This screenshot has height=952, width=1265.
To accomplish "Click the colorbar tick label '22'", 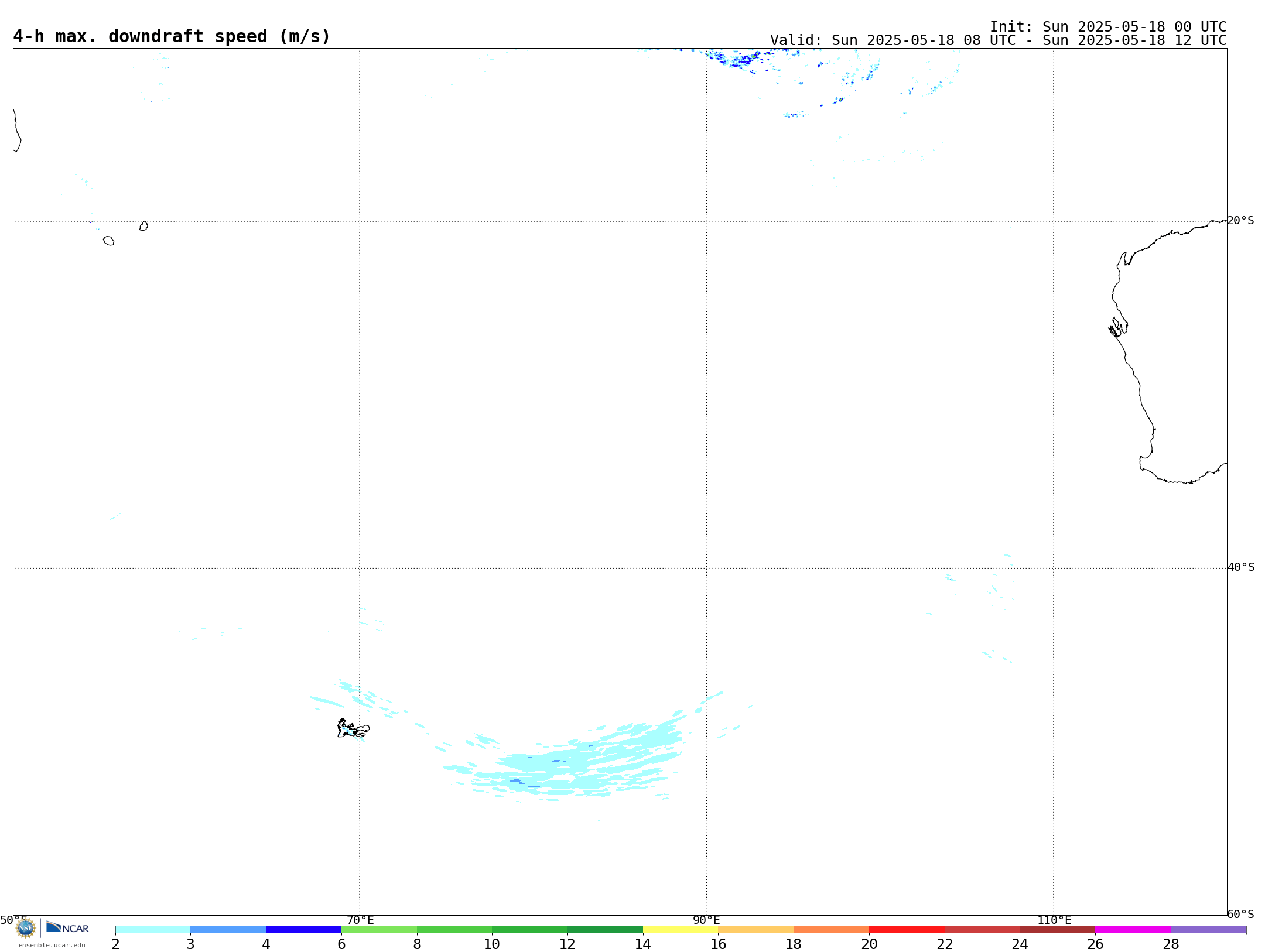I will tap(945, 944).
